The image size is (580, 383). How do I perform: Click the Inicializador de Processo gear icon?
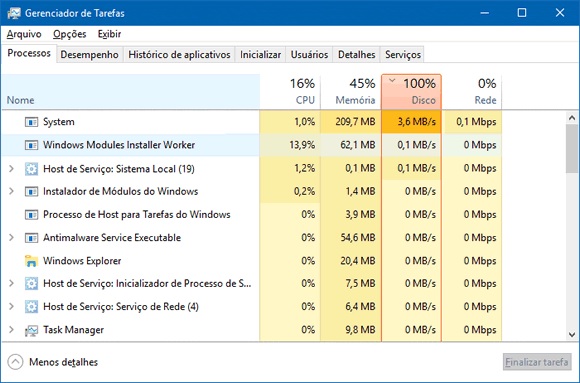coord(31,284)
